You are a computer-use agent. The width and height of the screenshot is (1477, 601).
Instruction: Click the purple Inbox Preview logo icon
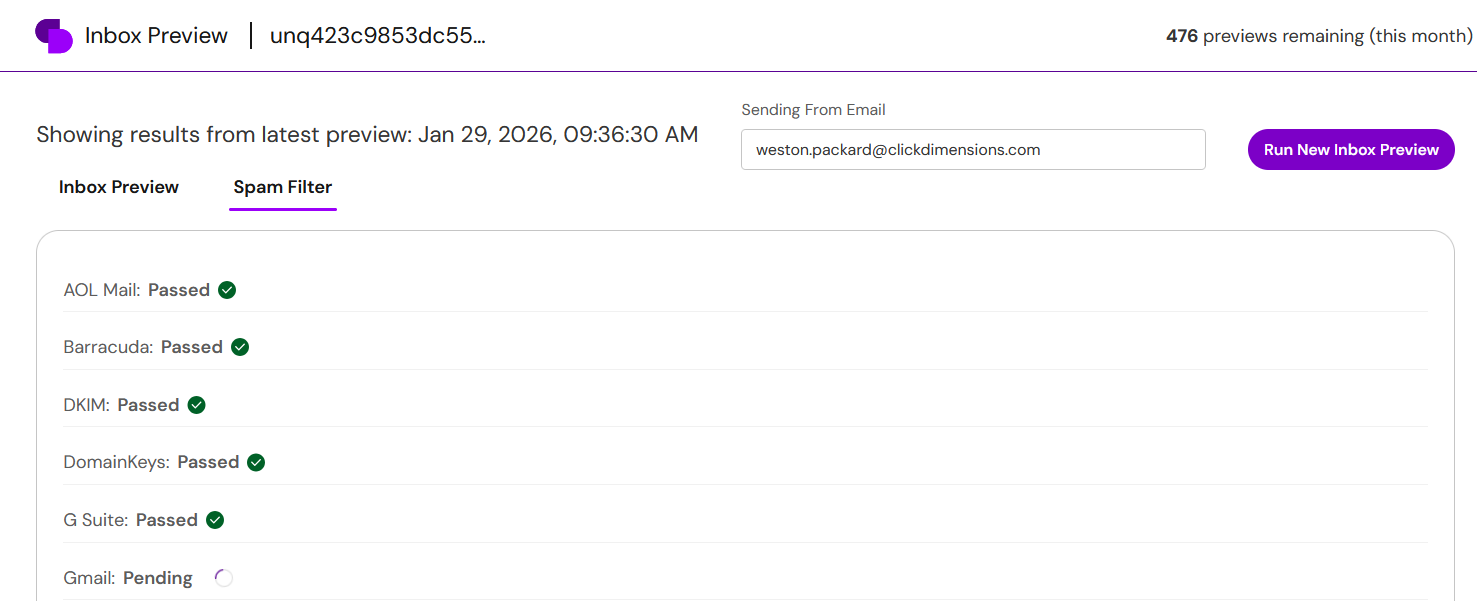pyautogui.click(x=54, y=36)
